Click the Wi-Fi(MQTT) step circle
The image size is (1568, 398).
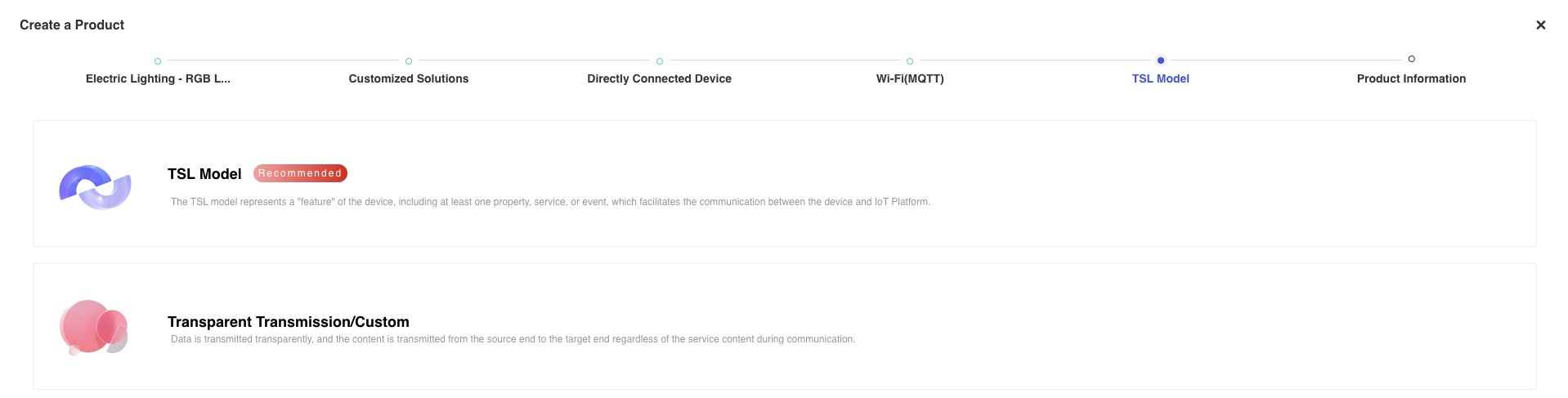(910, 61)
